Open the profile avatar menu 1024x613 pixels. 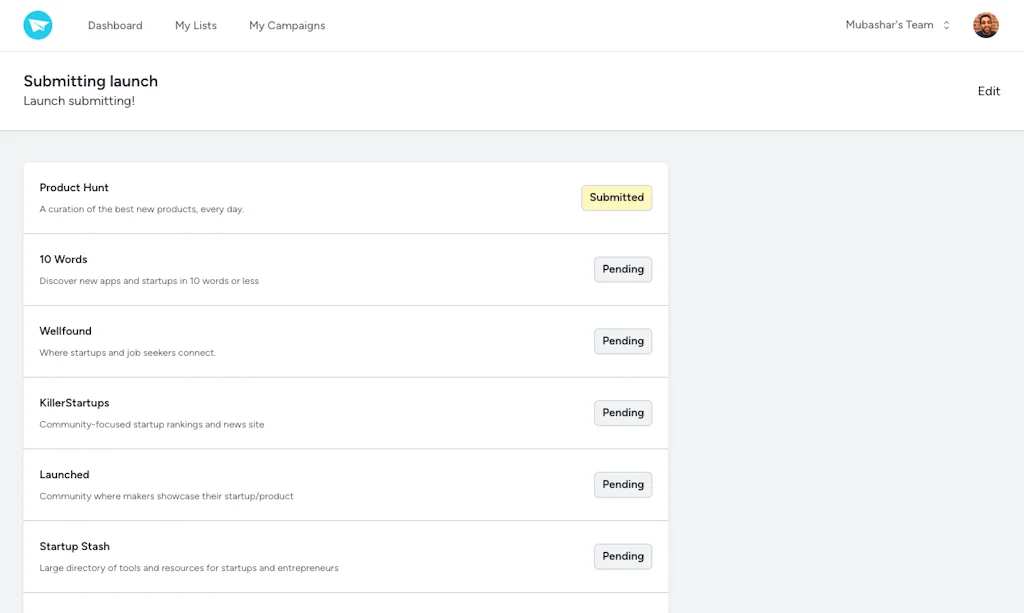986,24
